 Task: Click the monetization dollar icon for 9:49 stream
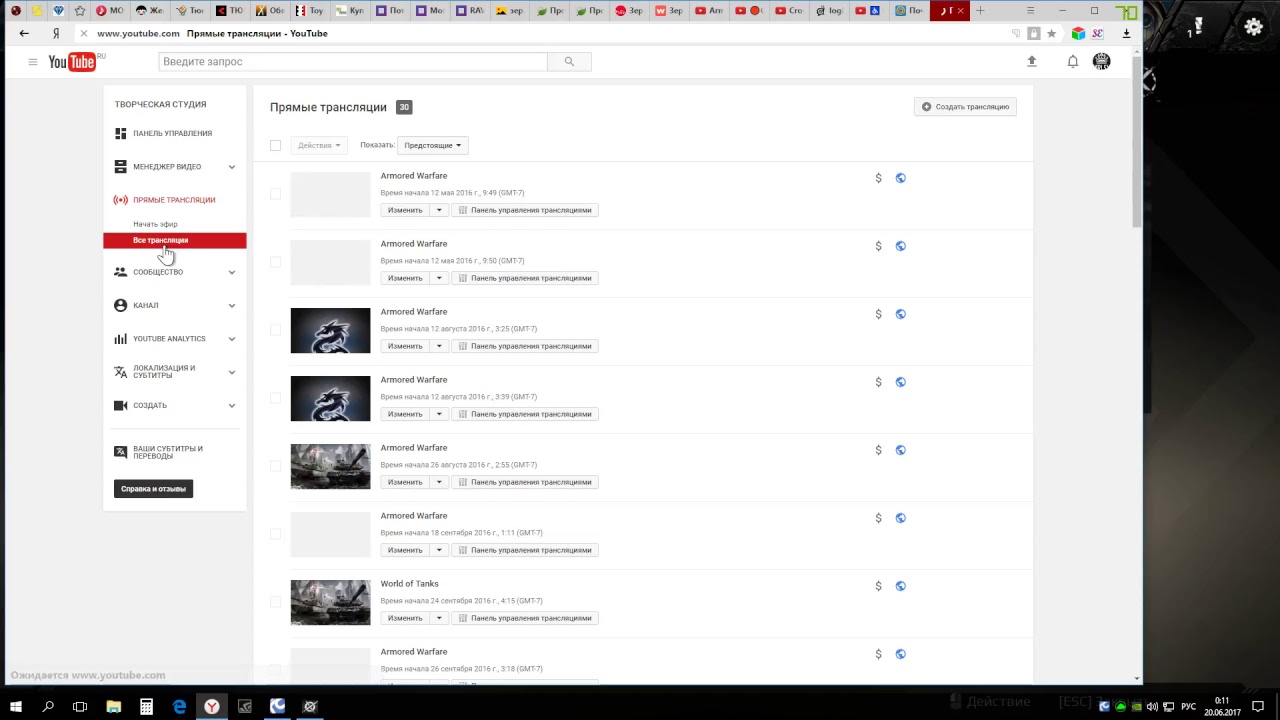[x=878, y=178]
